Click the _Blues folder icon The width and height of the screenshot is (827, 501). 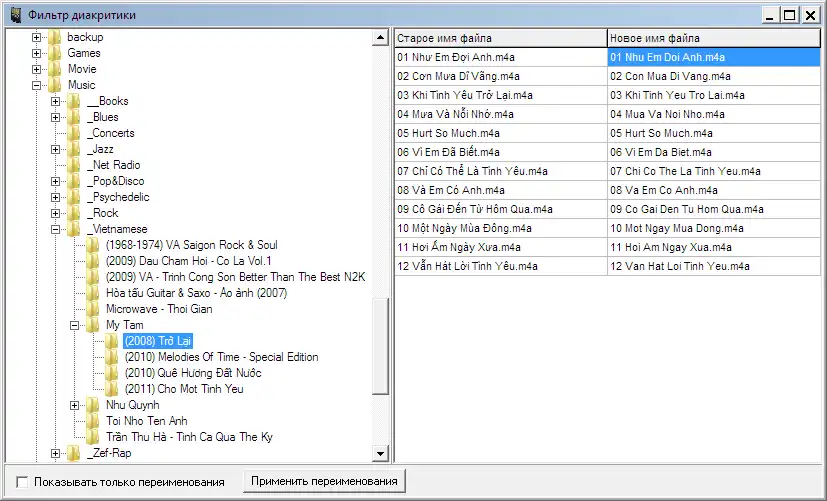74,117
